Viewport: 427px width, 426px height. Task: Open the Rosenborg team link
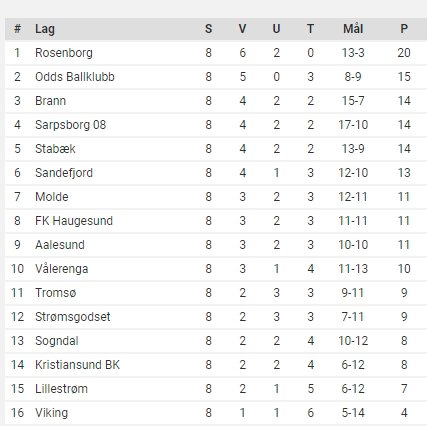[x=64, y=53]
